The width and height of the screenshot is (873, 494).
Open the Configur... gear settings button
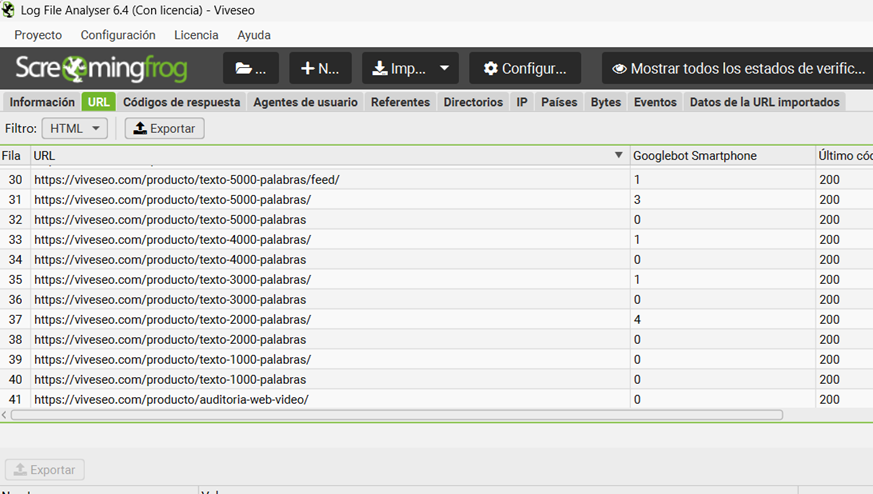(x=525, y=69)
